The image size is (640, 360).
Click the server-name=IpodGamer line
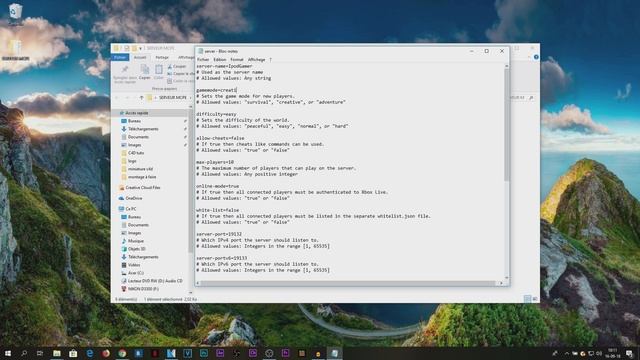(x=224, y=66)
